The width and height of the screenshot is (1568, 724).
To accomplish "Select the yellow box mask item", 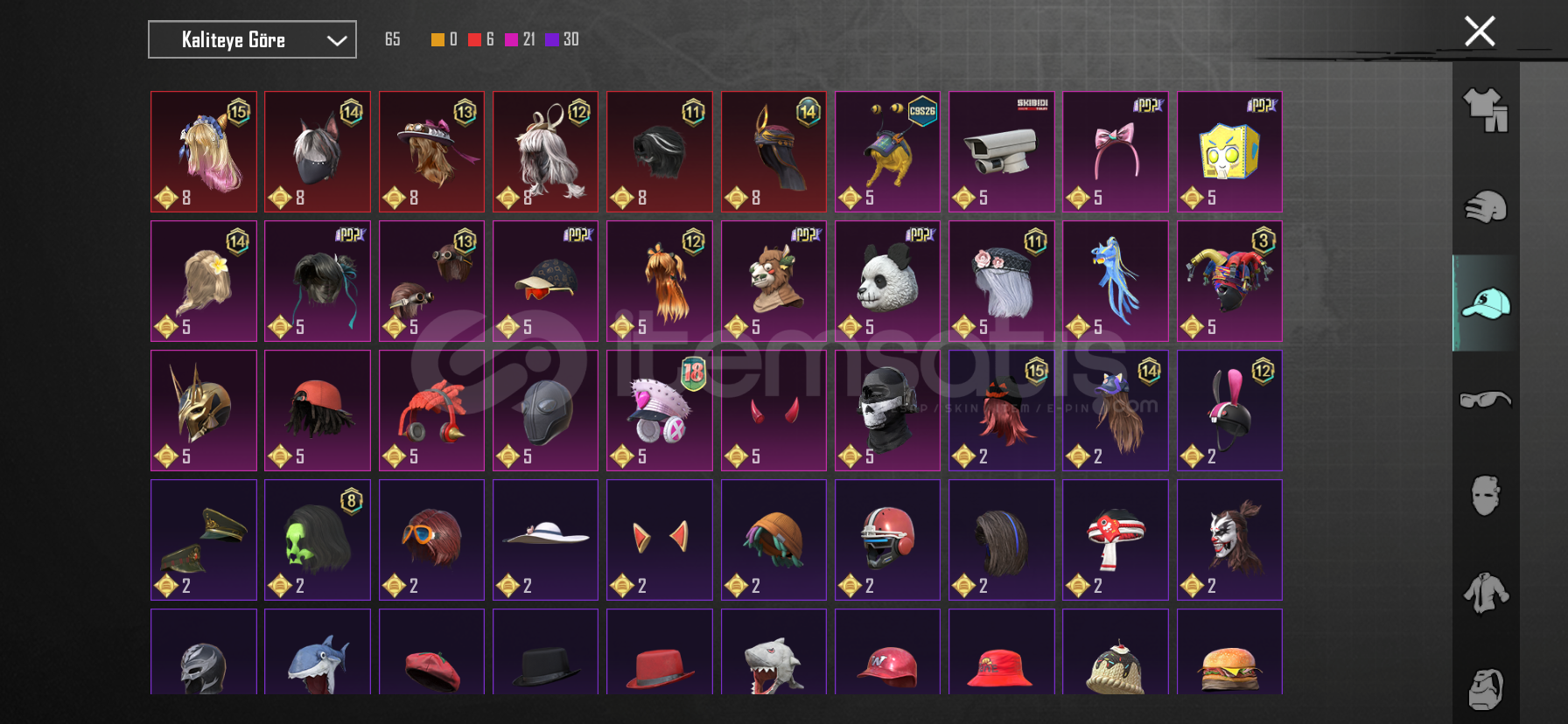I will pos(1229,151).
